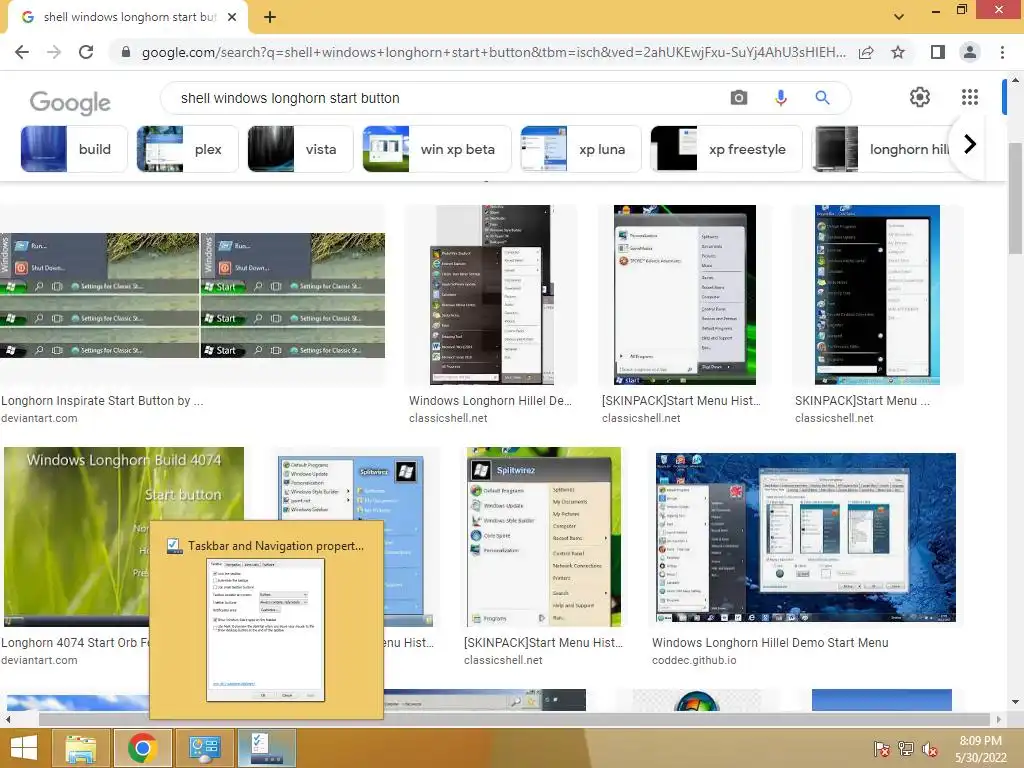This screenshot has width=1024, height=768.
Task: Filter images by the xp luna chip
Action: pos(581,149)
